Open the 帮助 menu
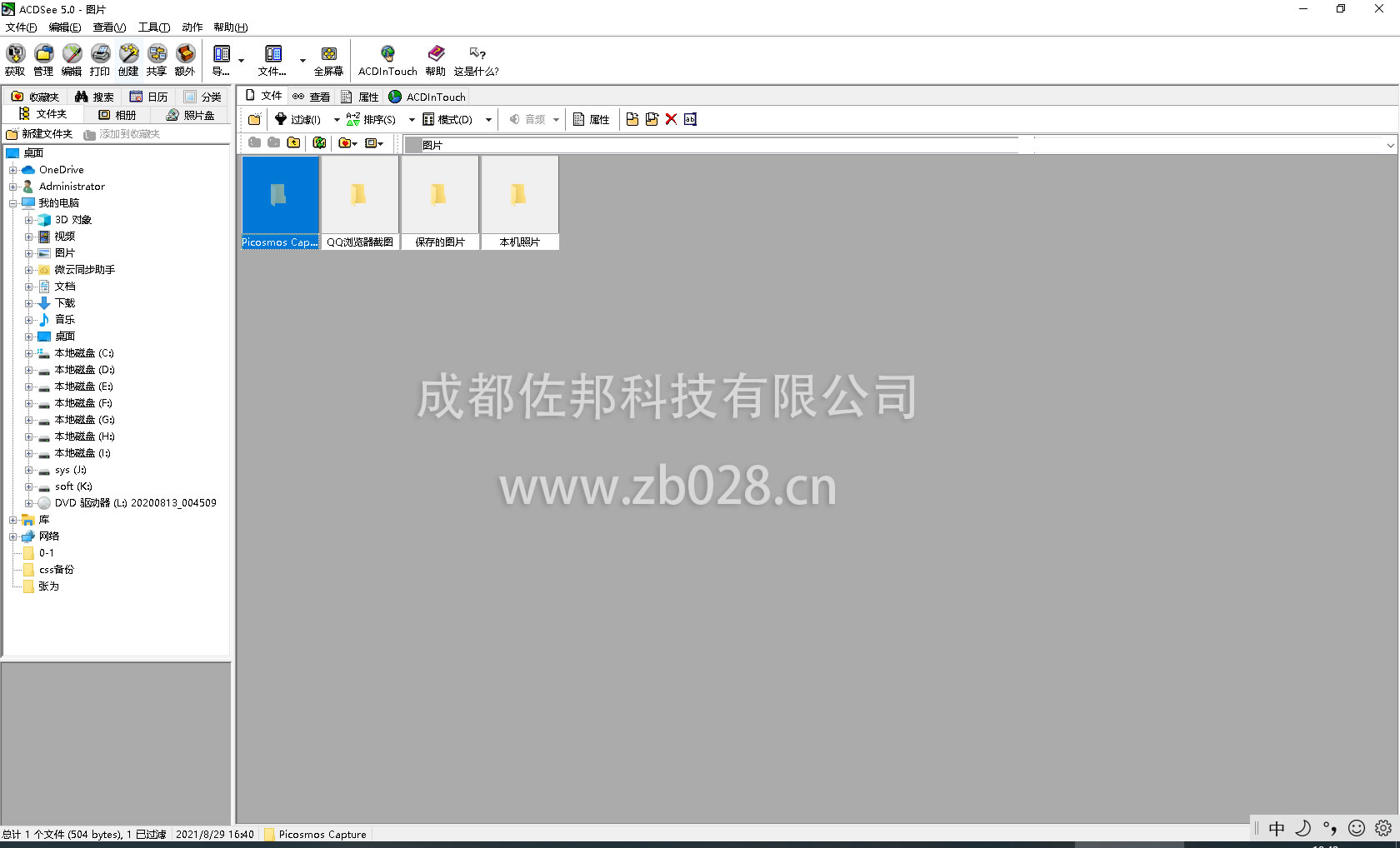The height and width of the screenshot is (848, 1400). pyautogui.click(x=230, y=27)
